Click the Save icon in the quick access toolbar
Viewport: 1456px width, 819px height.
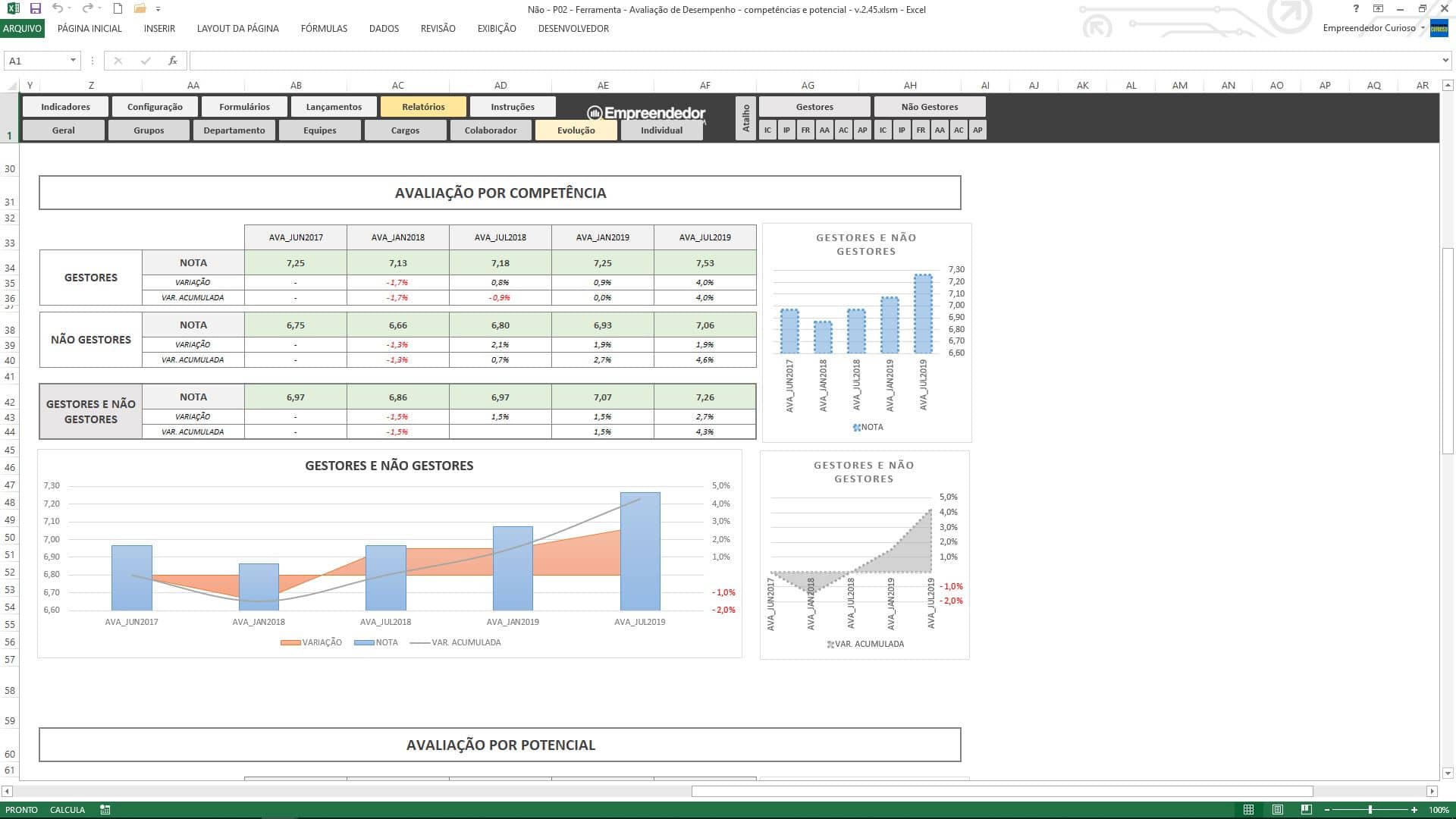pos(36,9)
